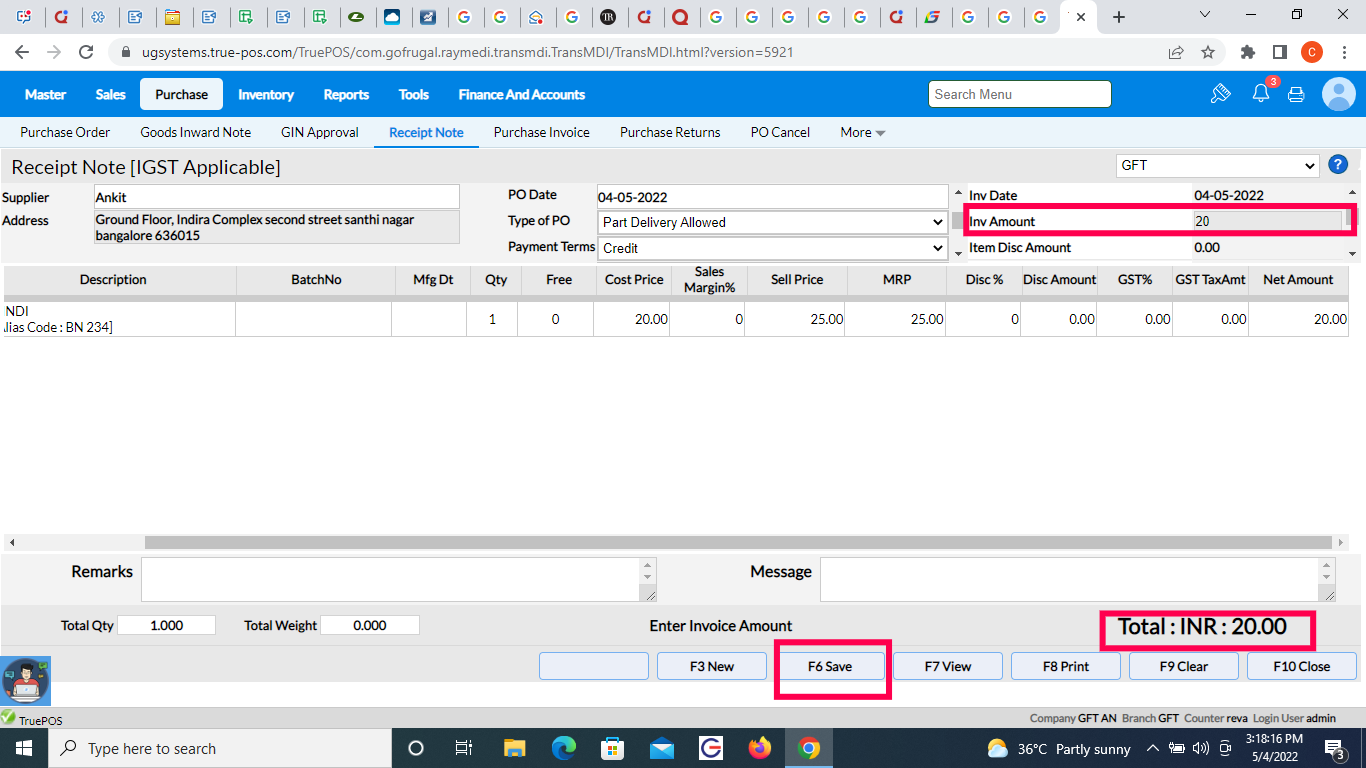Click the F9 Clear button

pos(1183,666)
